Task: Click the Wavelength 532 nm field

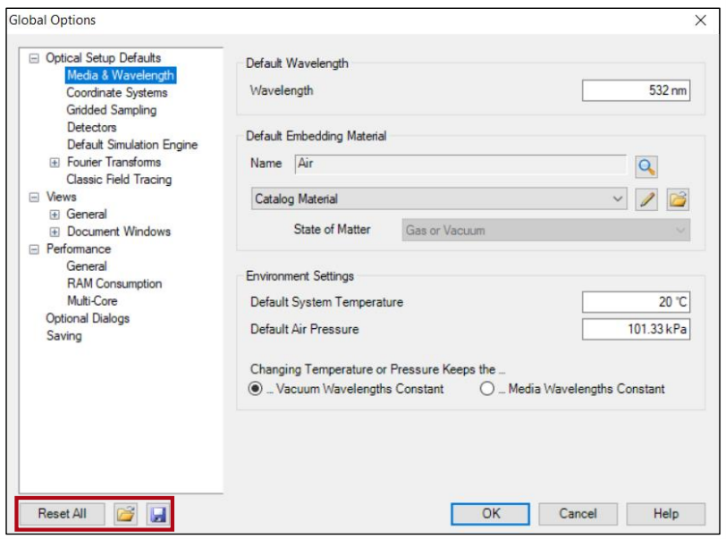Action: pos(636,90)
